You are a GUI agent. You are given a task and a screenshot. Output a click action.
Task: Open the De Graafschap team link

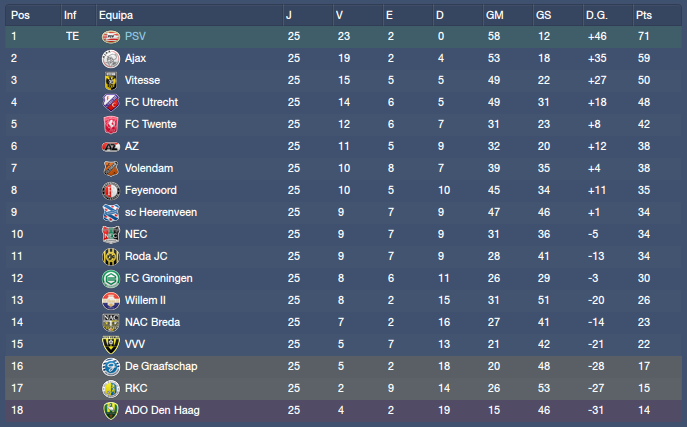155,366
